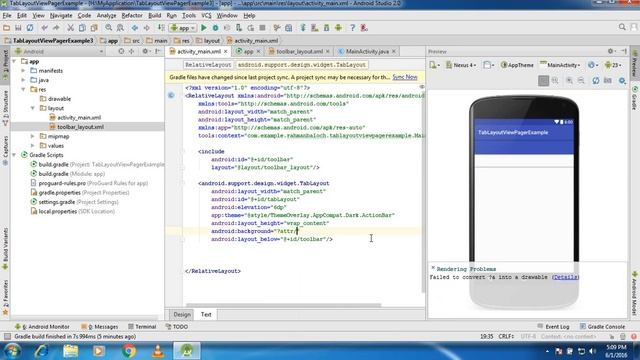Click the green Android robot toolbar icon
The width and height of the screenshot is (640, 360).
(x=338, y=28)
